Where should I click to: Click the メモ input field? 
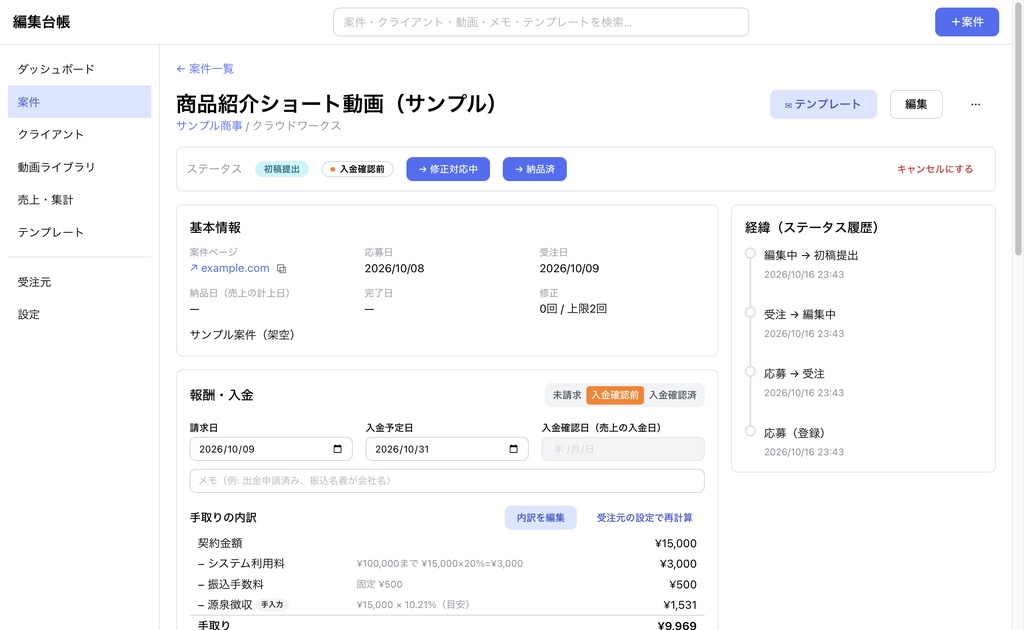[447, 480]
